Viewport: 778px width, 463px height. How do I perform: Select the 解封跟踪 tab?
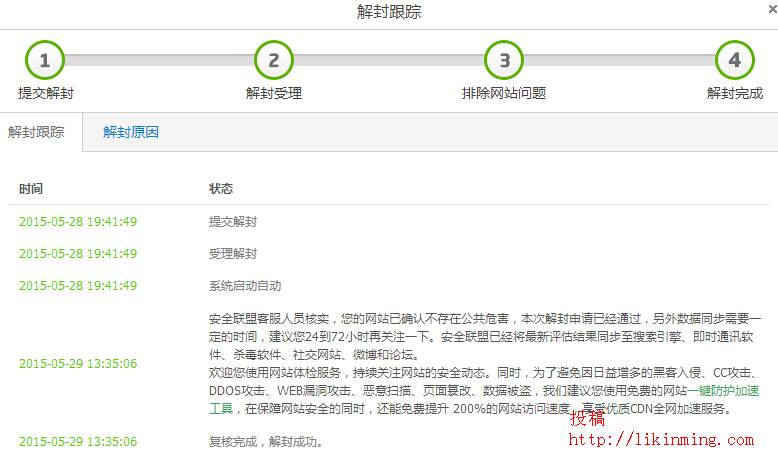36,132
